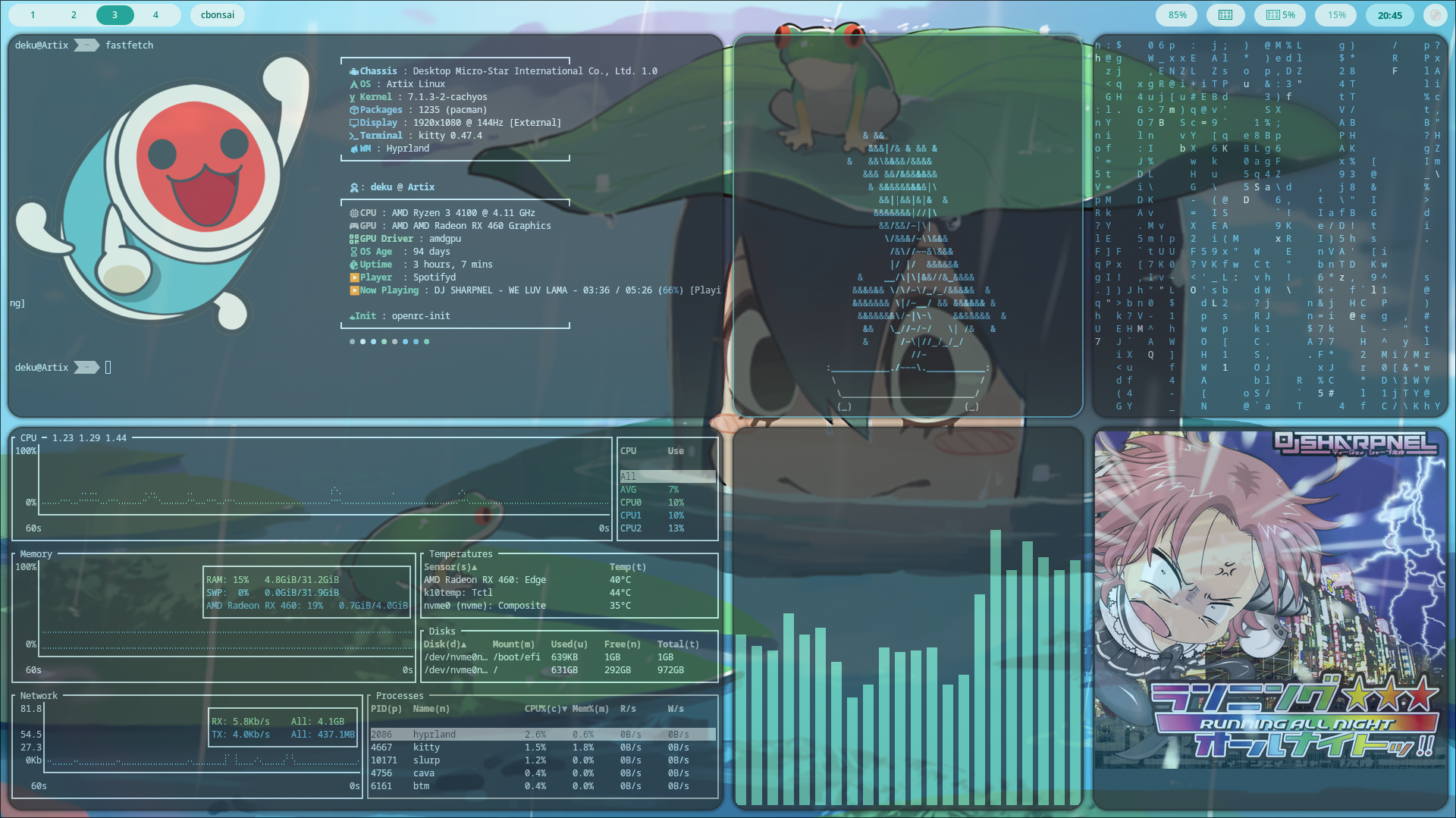This screenshot has width=1456, height=818.
Task: Switch to workspace 2
Action: pos(74,14)
